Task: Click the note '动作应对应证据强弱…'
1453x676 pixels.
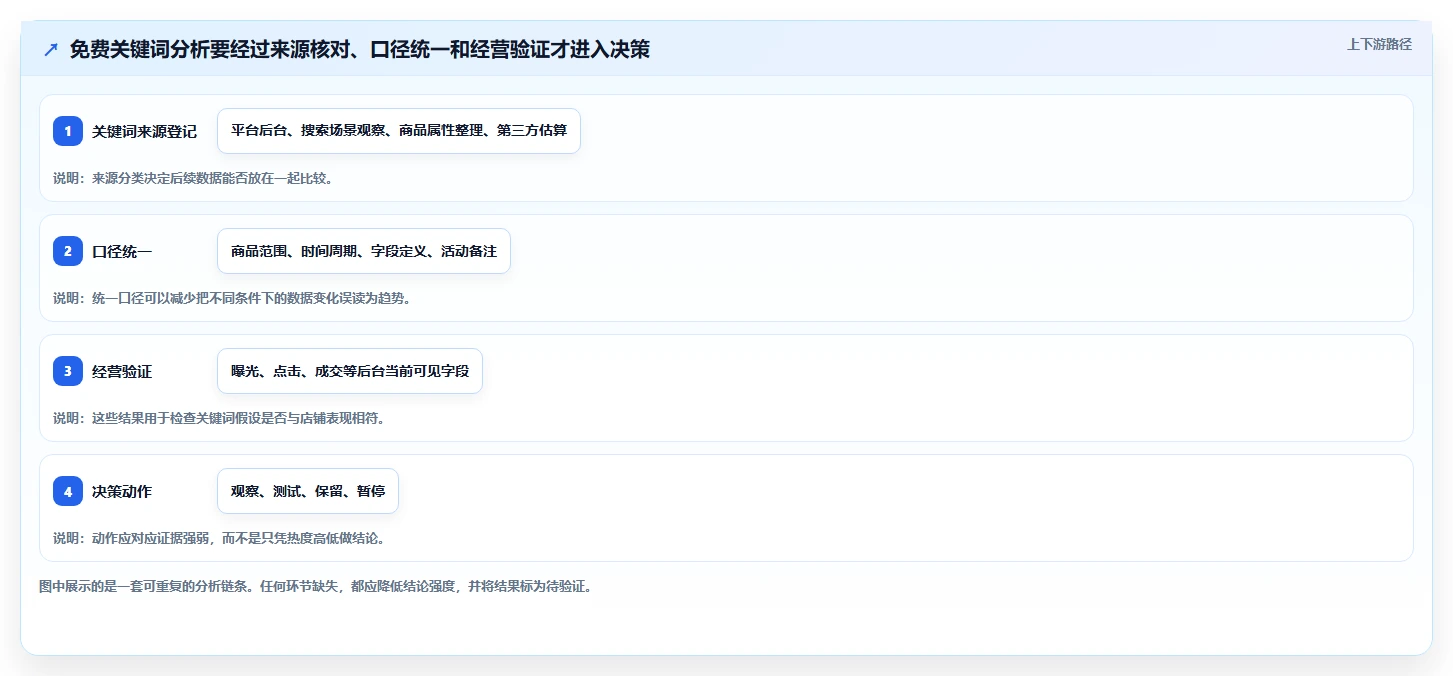Action: [x=219, y=538]
